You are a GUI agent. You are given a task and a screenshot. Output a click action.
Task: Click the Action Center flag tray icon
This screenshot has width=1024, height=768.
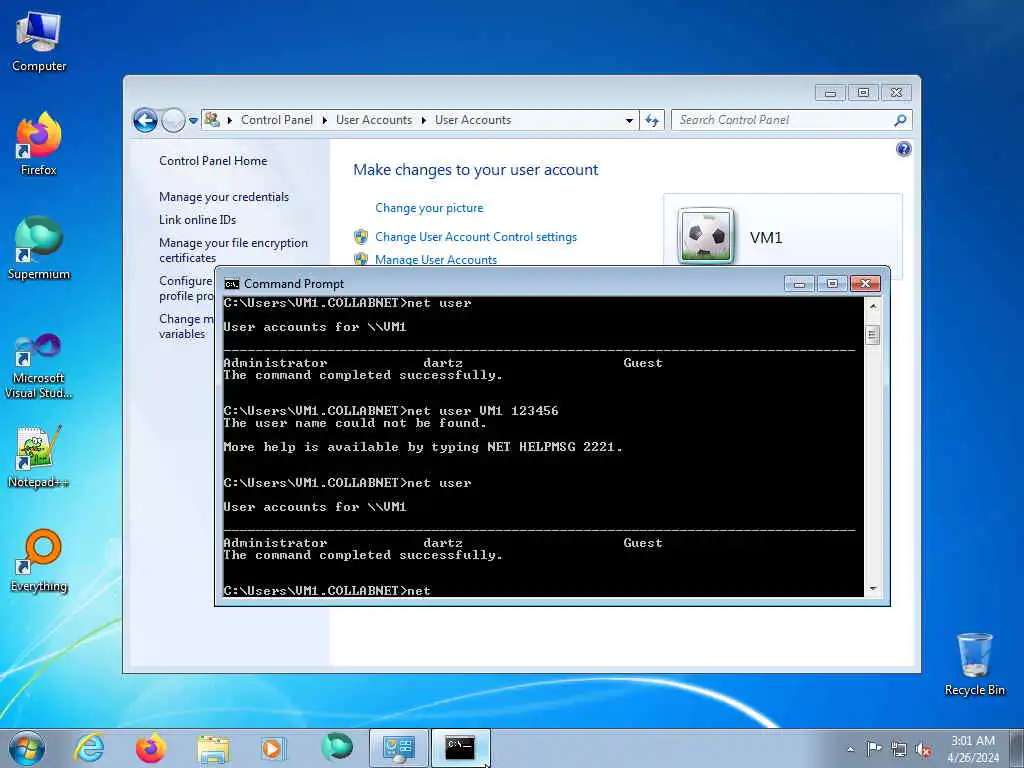[x=873, y=748]
